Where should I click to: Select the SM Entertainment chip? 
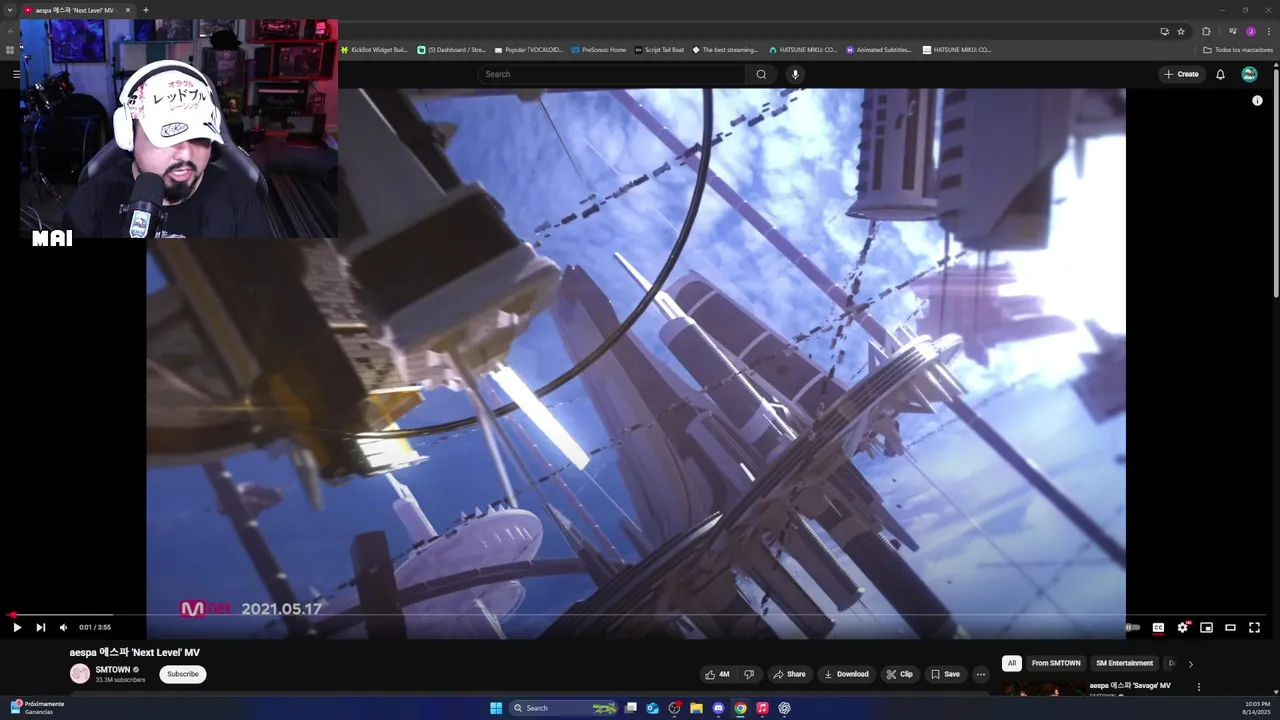click(1124, 663)
